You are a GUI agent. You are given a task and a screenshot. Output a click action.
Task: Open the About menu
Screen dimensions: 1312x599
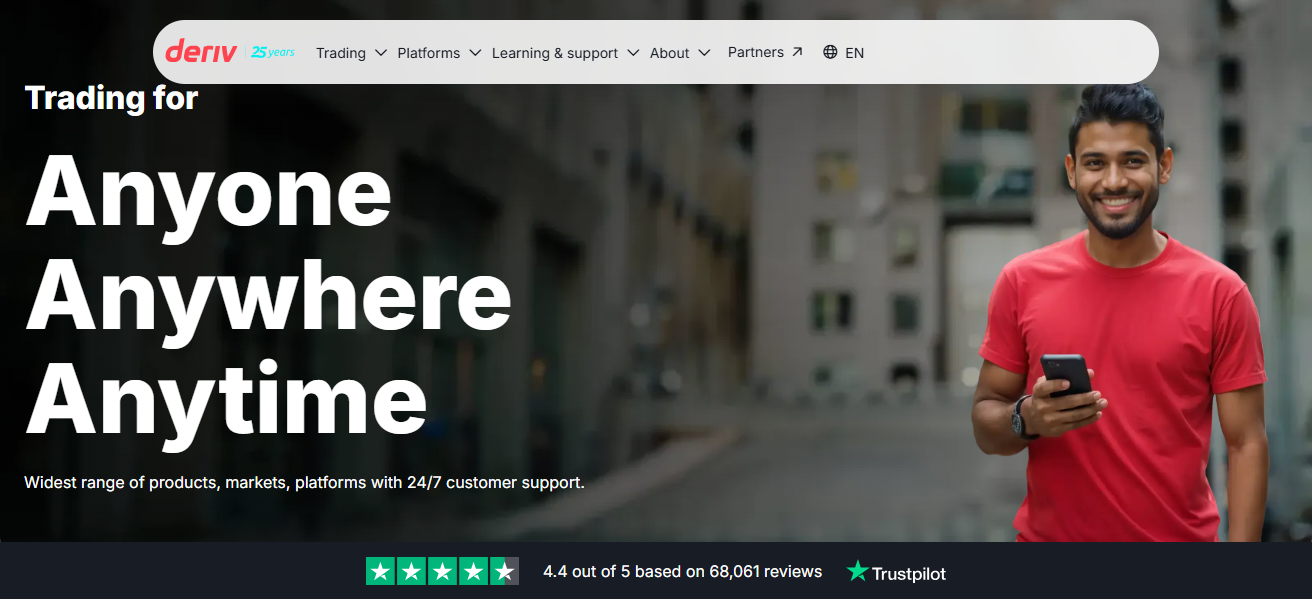click(669, 53)
